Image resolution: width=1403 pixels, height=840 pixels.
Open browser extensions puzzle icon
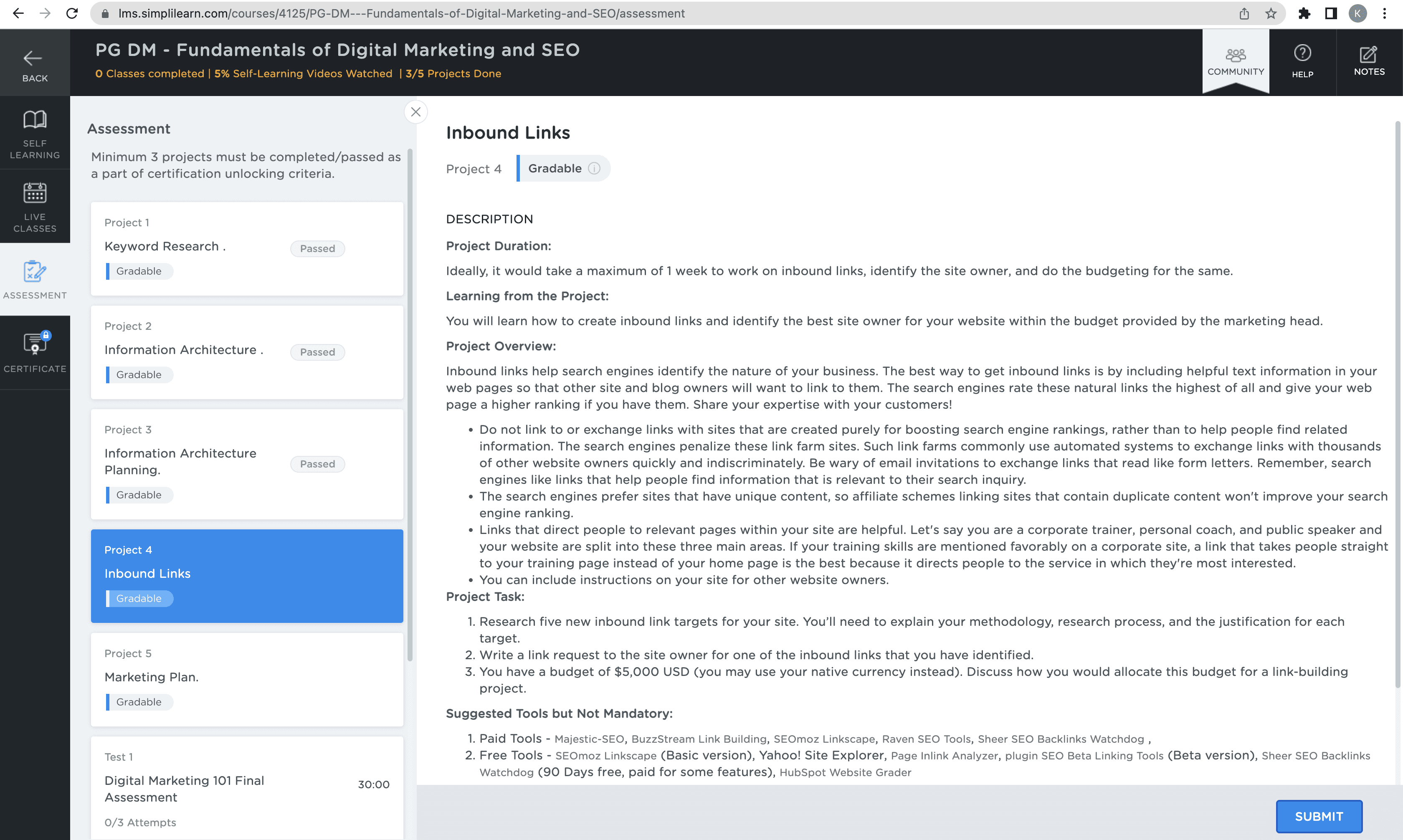click(x=1304, y=14)
